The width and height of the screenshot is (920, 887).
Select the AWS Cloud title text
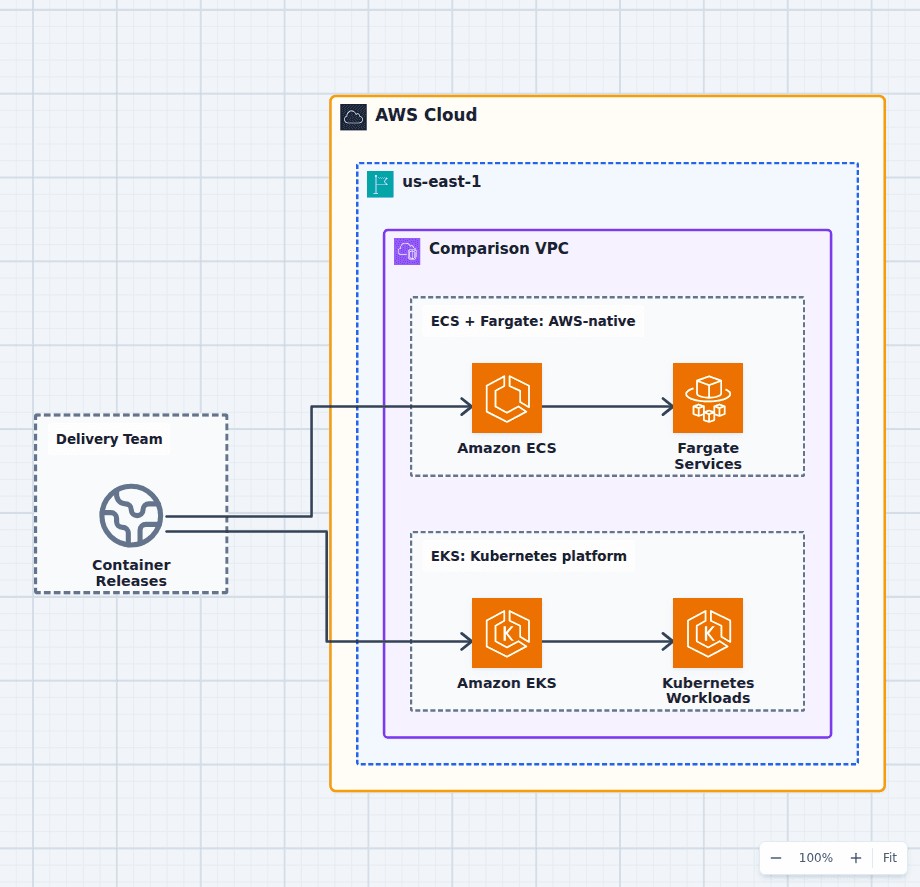426,115
